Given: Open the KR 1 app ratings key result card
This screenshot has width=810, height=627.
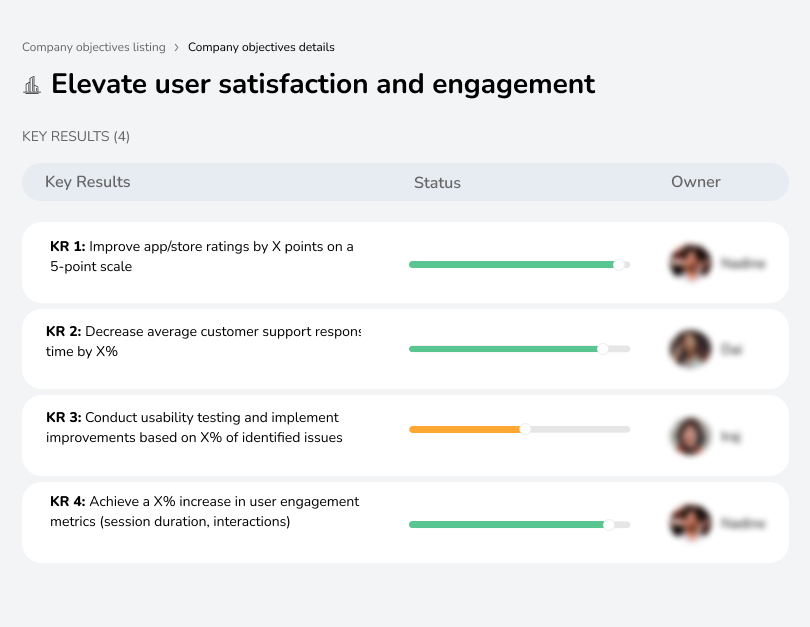Looking at the screenshot, I should point(200,256).
